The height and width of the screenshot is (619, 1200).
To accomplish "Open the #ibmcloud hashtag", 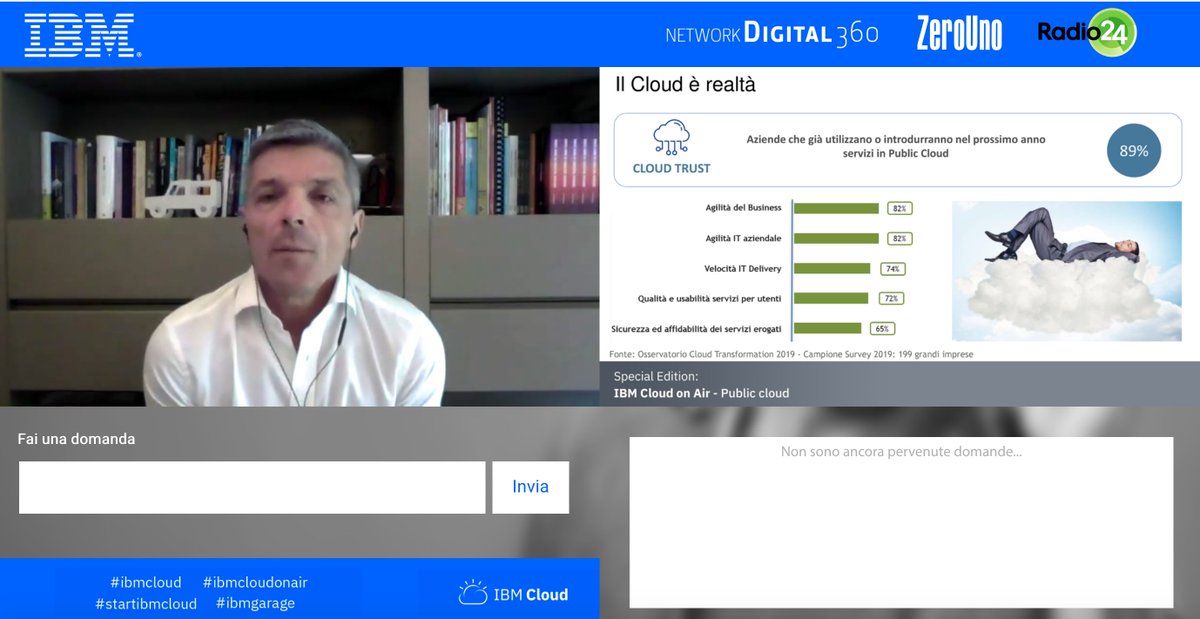I will tap(146, 582).
